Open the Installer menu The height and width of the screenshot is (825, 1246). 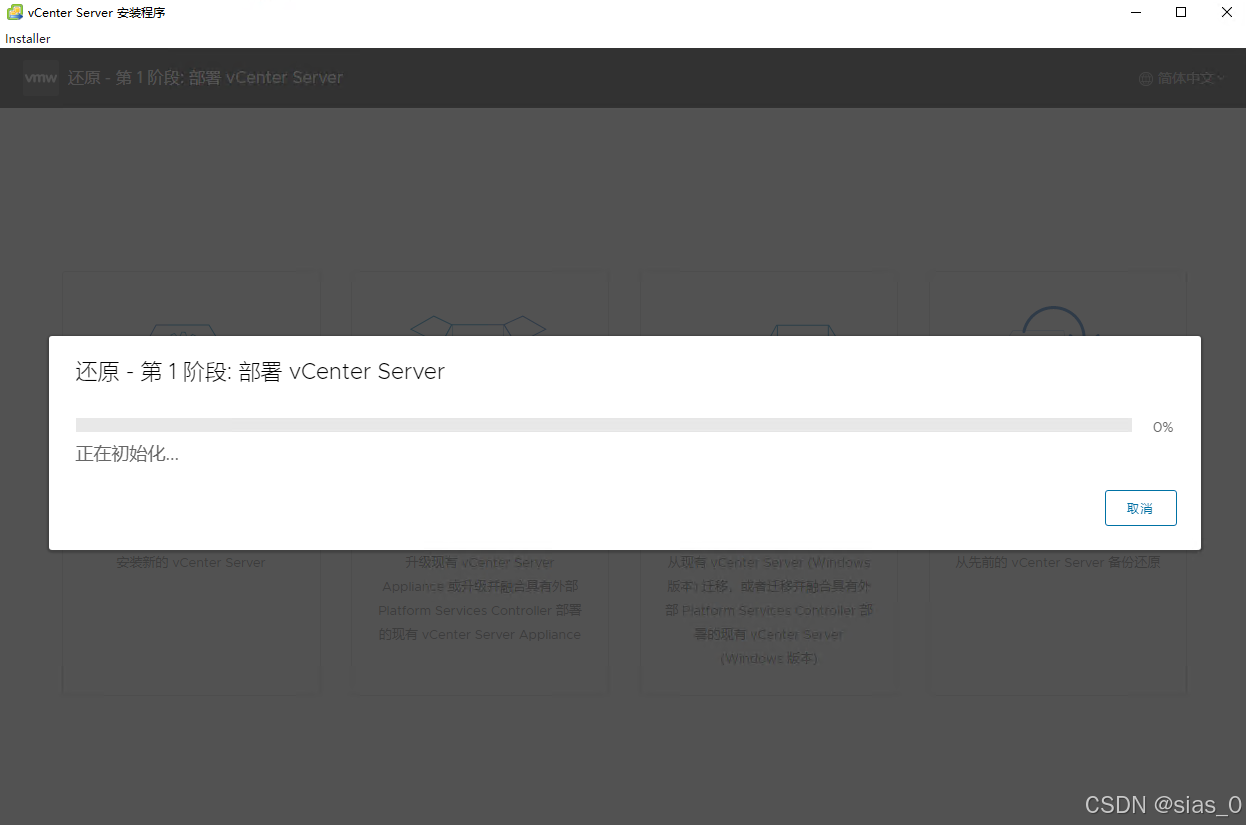pyautogui.click(x=28, y=39)
